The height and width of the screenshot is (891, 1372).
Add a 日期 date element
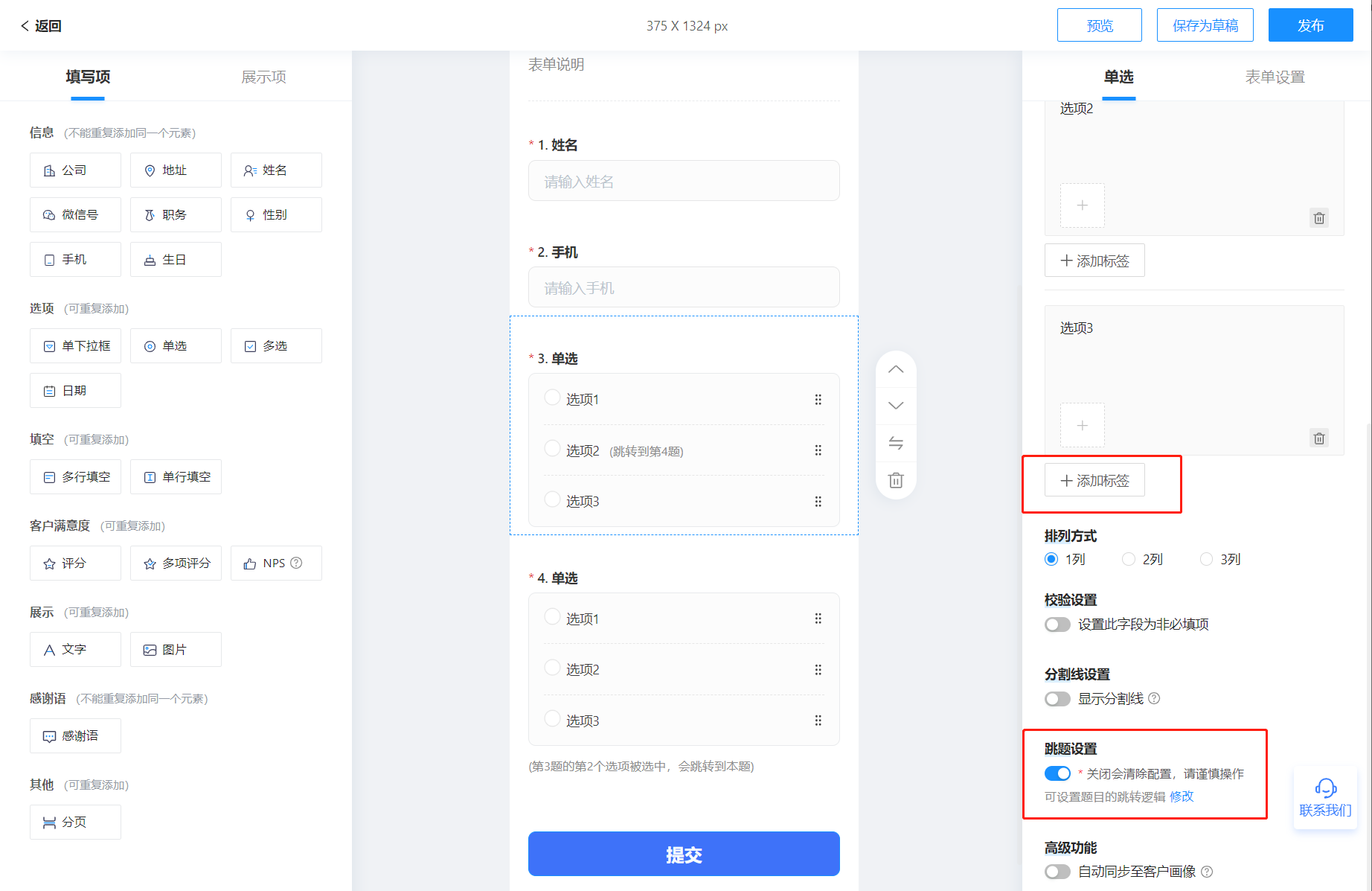[x=75, y=391]
